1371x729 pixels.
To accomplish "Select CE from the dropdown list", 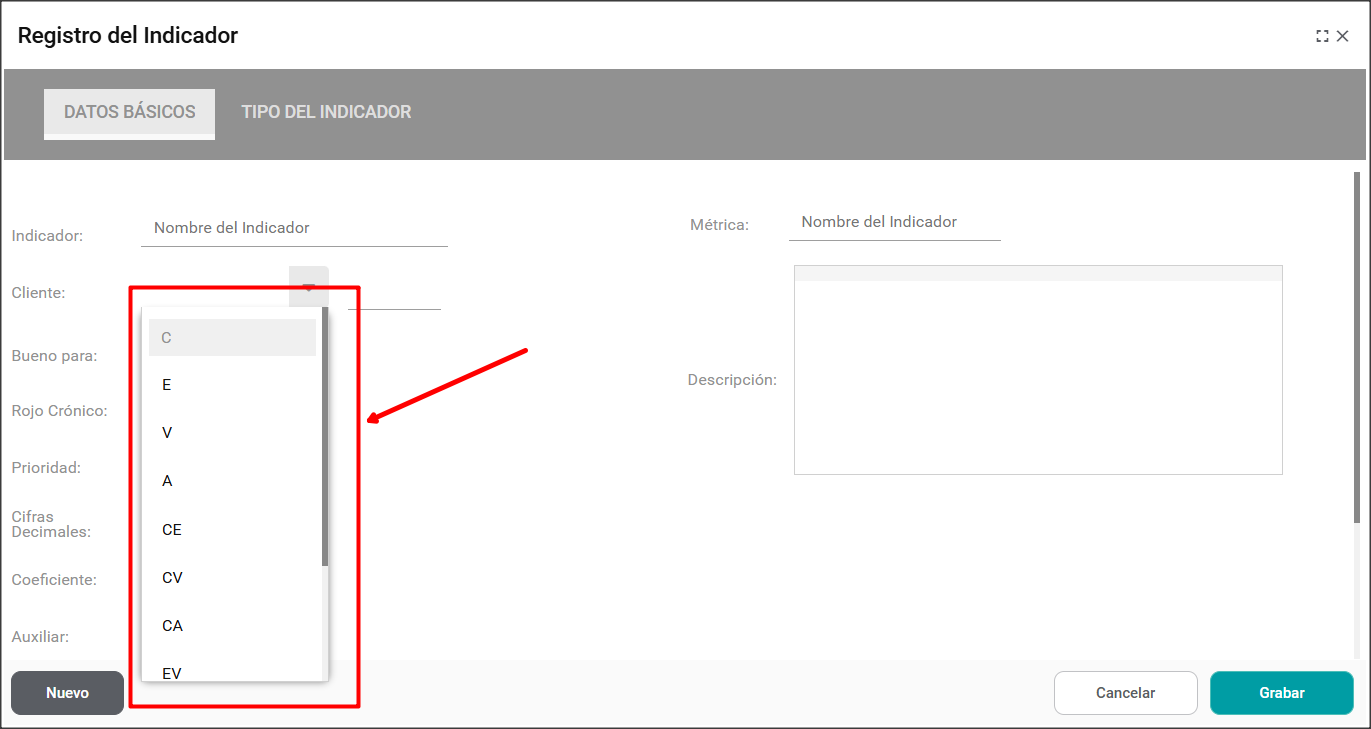I will (x=232, y=530).
